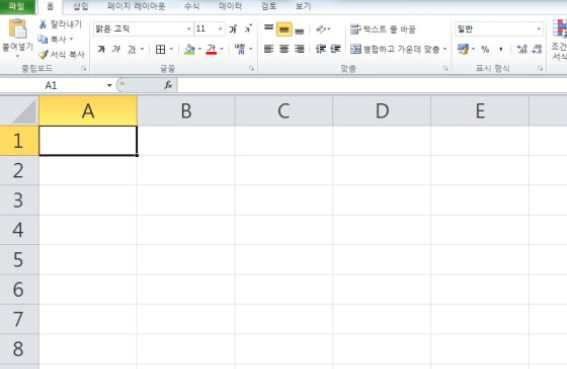Decrease font size with the shrink-font icon
Viewport: 567px width, 369px height.
(x=248, y=29)
